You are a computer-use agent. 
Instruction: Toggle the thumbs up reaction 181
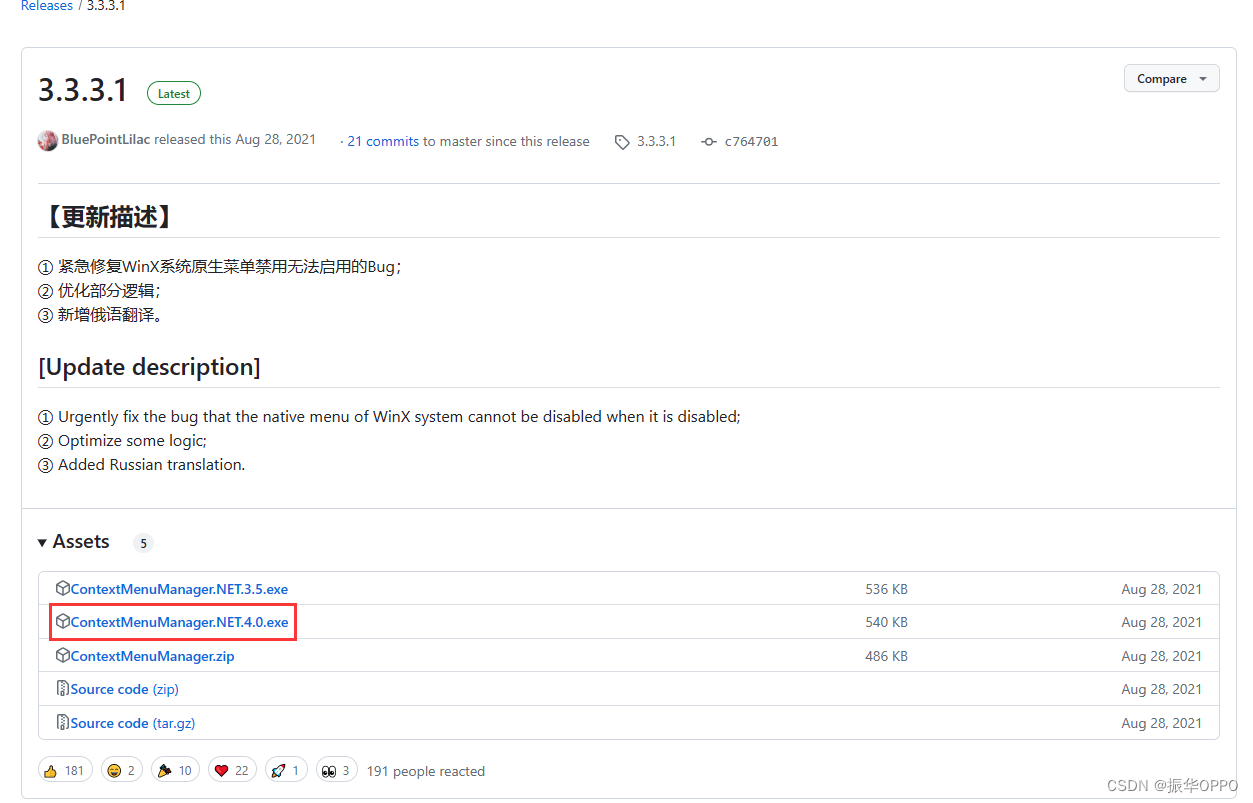[65, 771]
